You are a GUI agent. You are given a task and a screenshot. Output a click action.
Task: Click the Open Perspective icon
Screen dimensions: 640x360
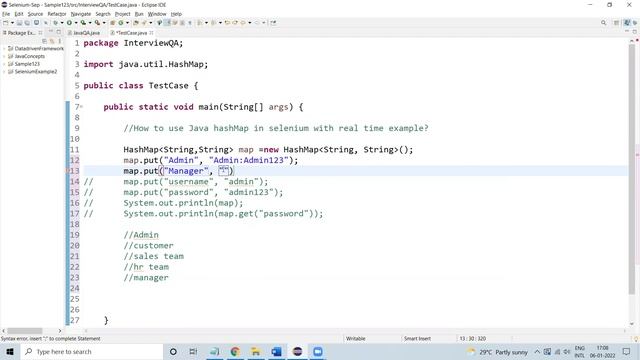616,23
